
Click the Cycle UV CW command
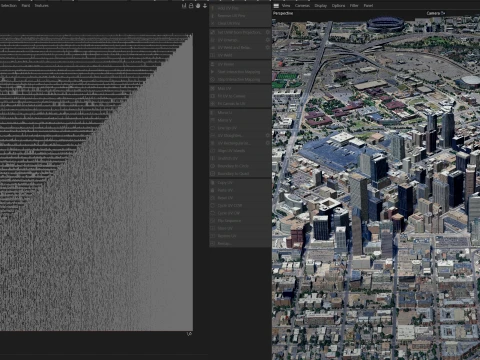click(240, 213)
